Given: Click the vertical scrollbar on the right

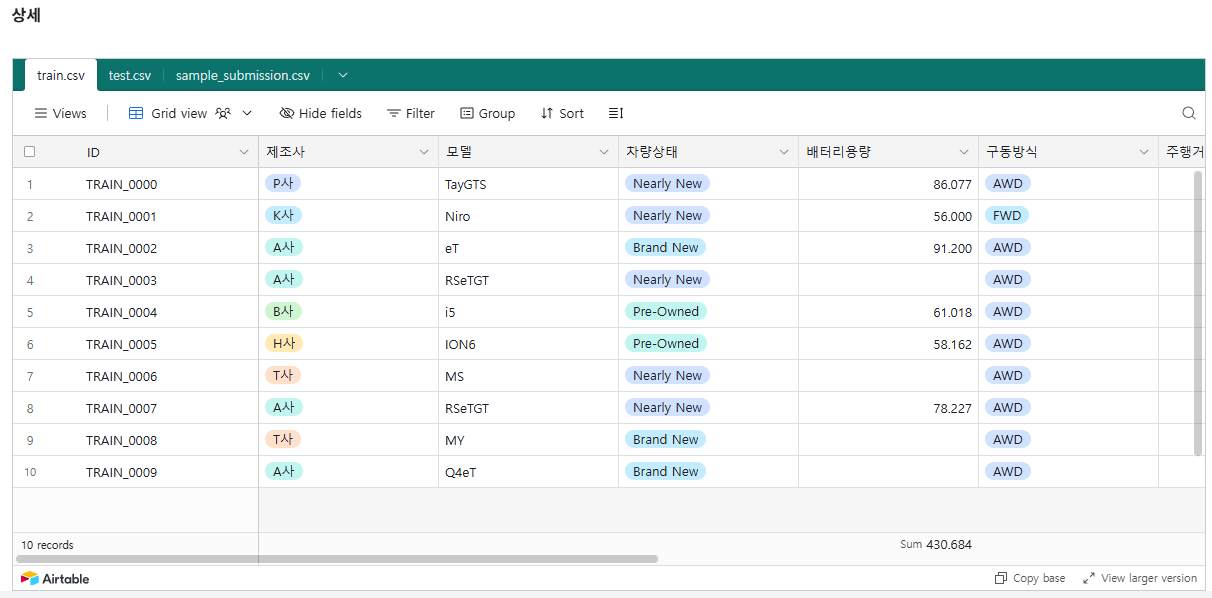Looking at the screenshot, I should (1198, 313).
